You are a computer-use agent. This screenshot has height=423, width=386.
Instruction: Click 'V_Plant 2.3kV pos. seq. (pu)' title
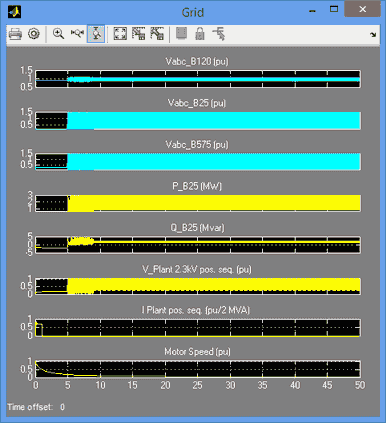(197, 269)
